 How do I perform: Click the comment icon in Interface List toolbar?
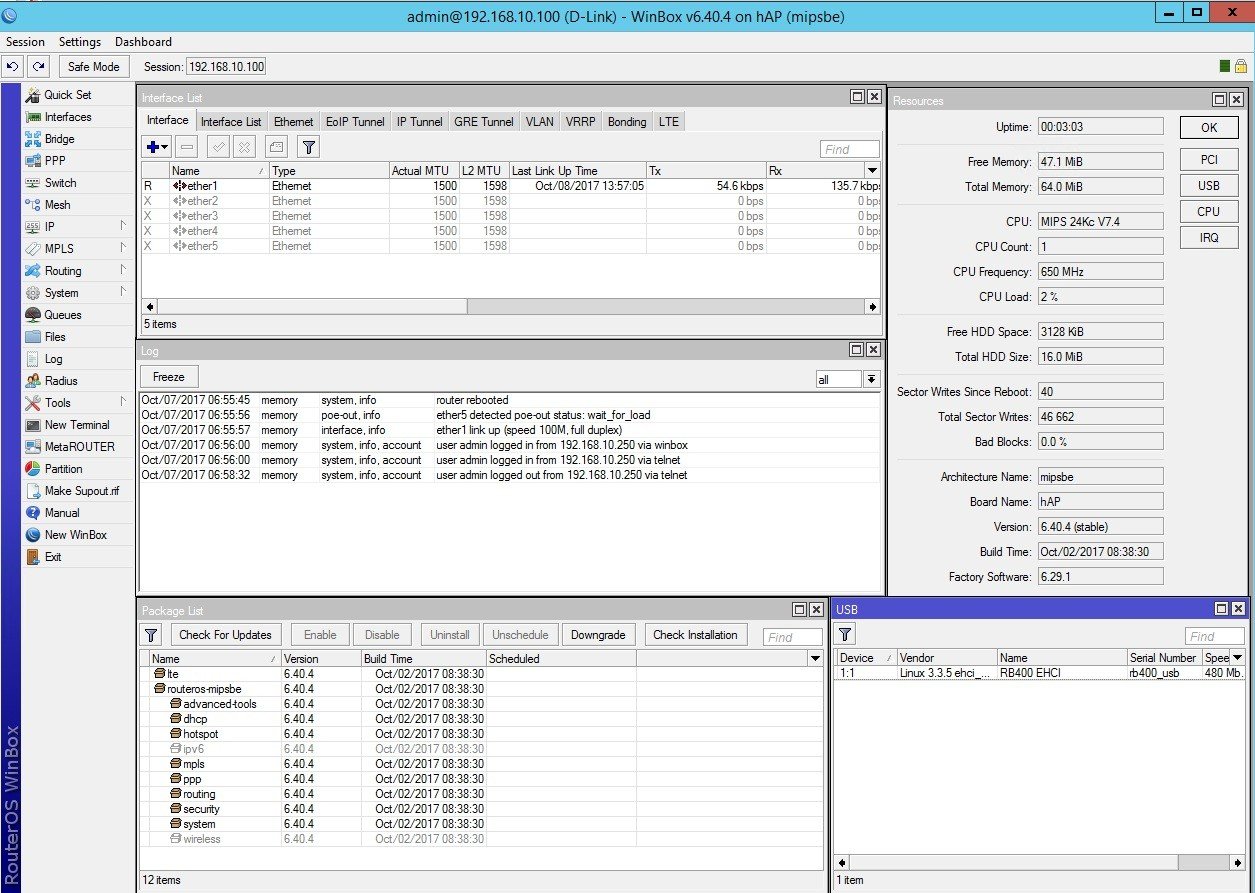pyautogui.click(x=277, y=147)
